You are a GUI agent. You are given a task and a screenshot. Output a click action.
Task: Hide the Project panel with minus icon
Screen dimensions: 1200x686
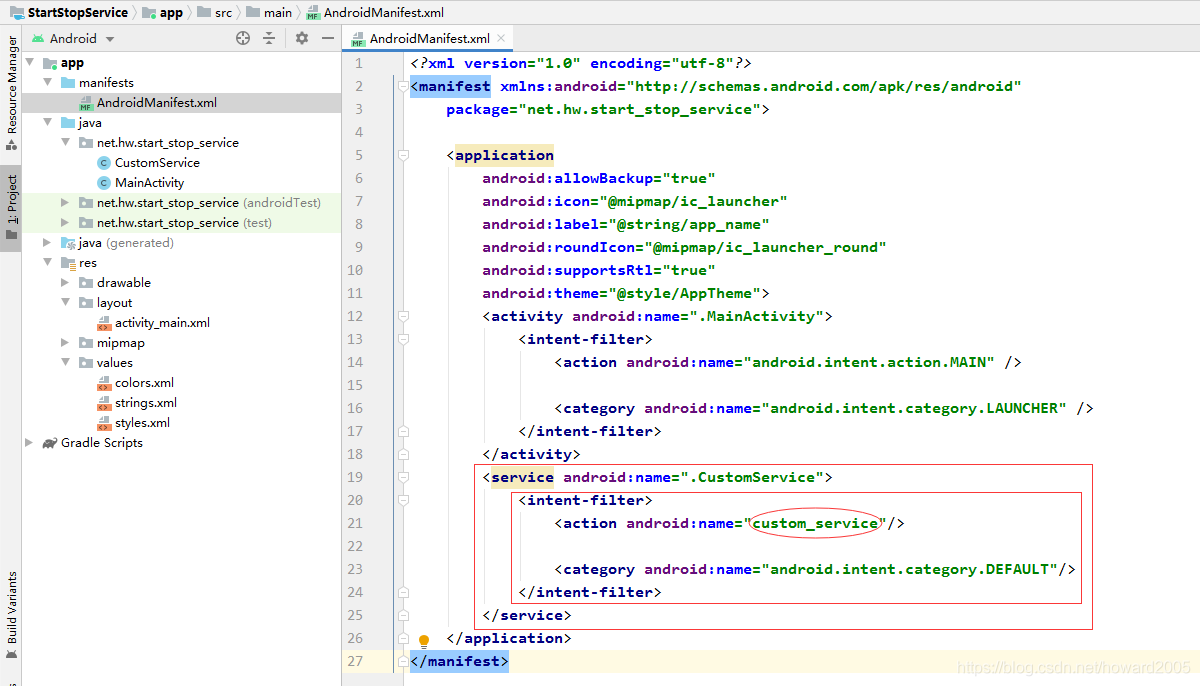click(x=328, y=38)
